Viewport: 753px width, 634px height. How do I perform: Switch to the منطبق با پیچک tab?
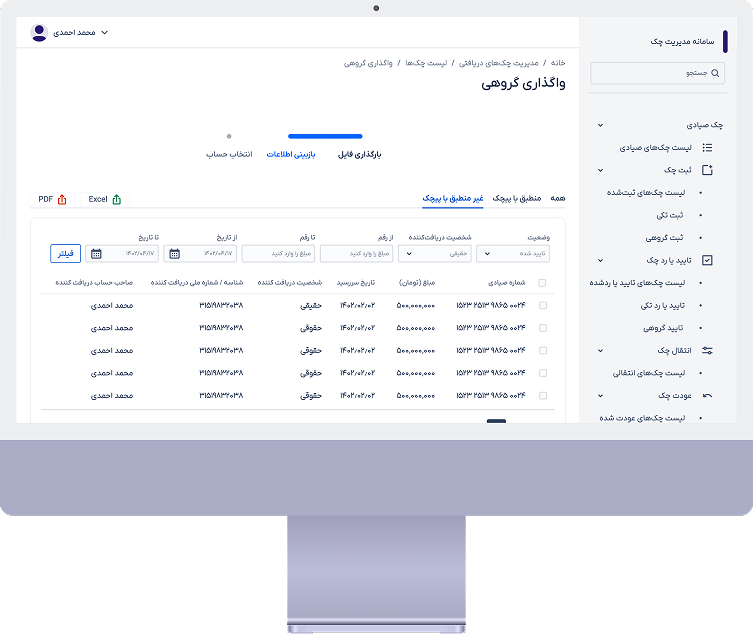(x=518, y=198)
